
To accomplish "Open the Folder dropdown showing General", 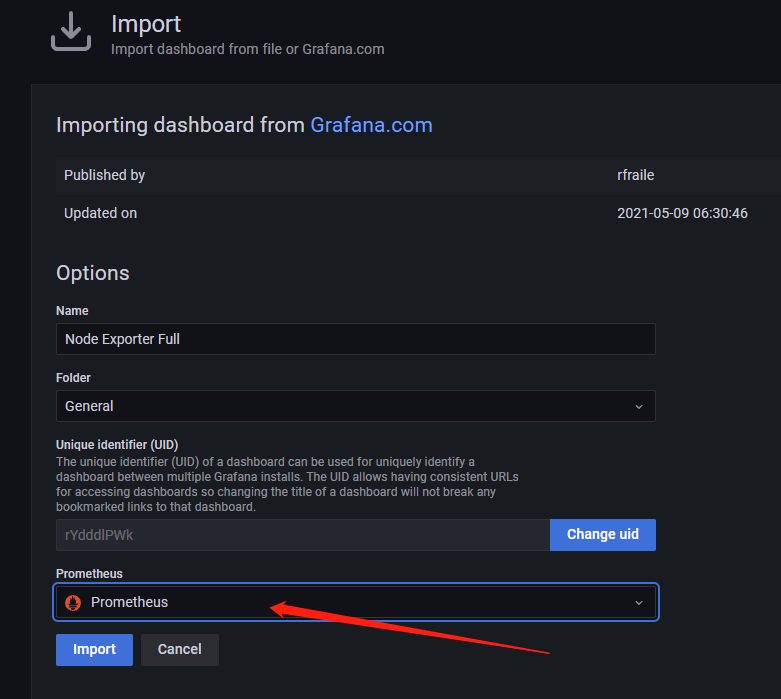I will (356, 406).
